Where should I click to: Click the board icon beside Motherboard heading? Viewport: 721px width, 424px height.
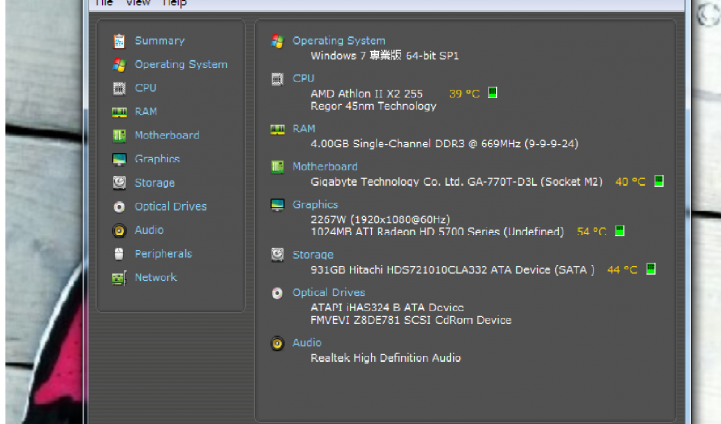(x=277, y=167)
